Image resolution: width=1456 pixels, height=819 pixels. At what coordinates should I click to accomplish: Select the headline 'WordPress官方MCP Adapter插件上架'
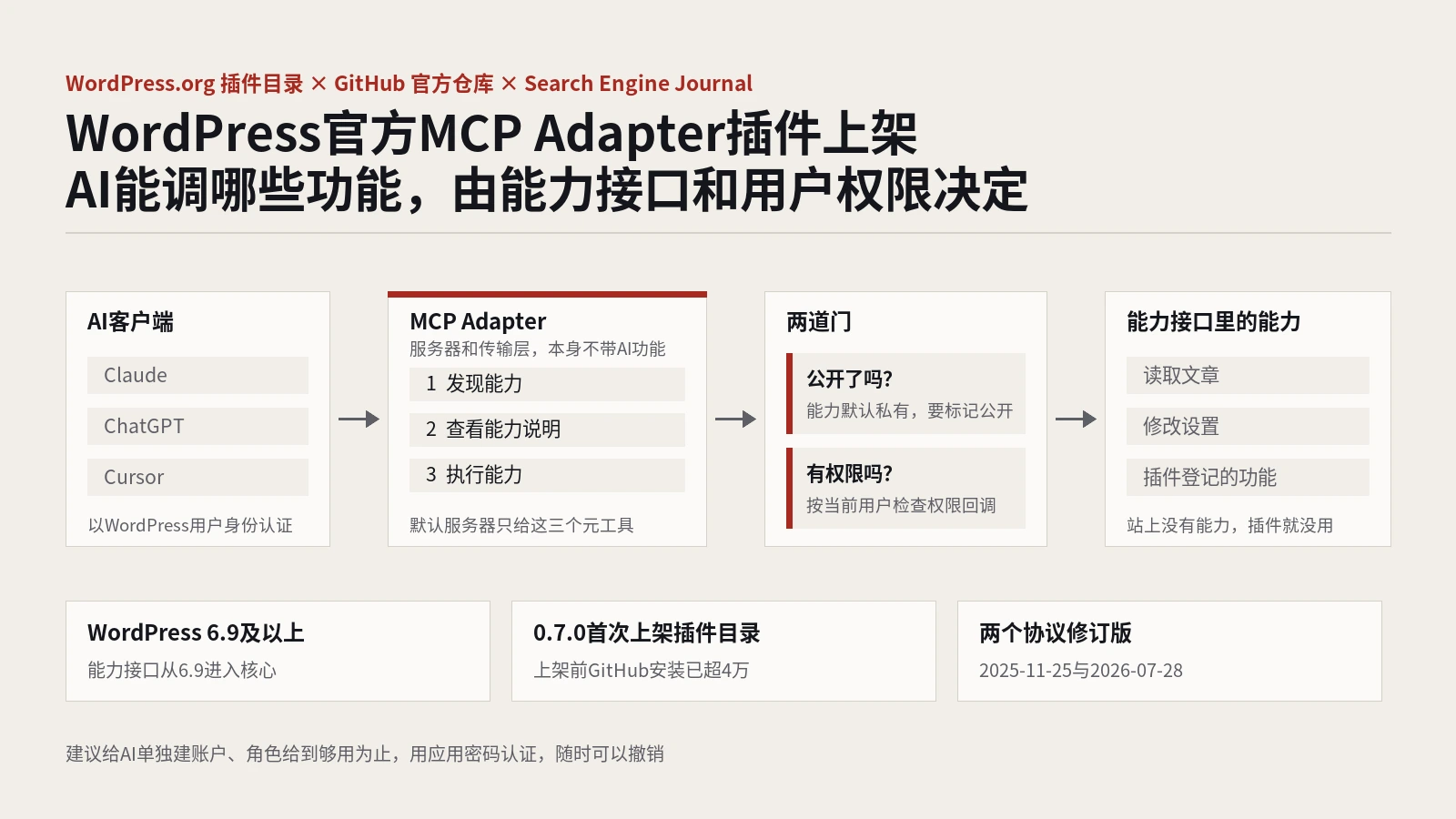pos(491,134)
